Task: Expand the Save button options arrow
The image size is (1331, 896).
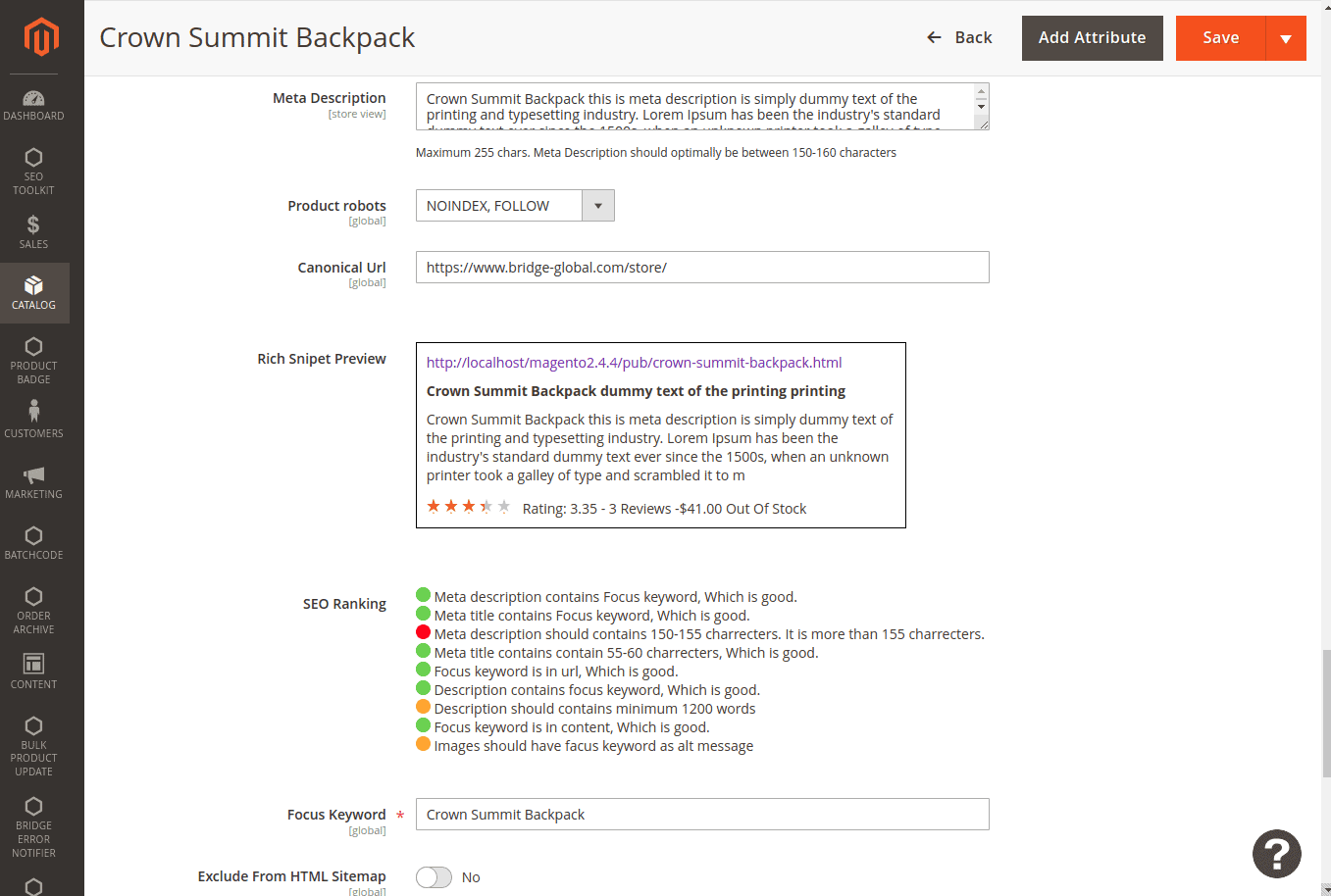Action: [x=1286, y=37]
